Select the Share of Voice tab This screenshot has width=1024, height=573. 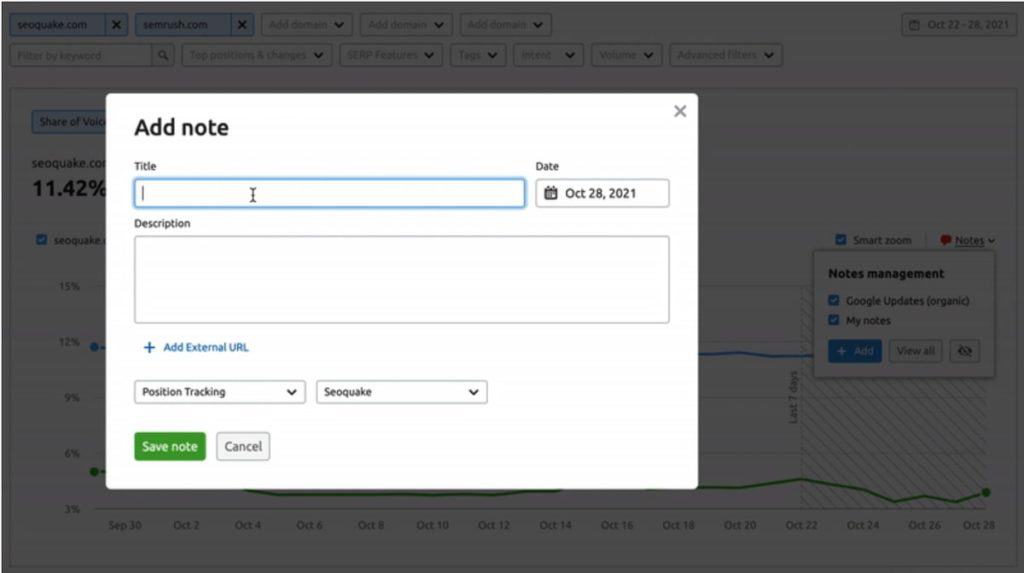[x=69, y=122]
